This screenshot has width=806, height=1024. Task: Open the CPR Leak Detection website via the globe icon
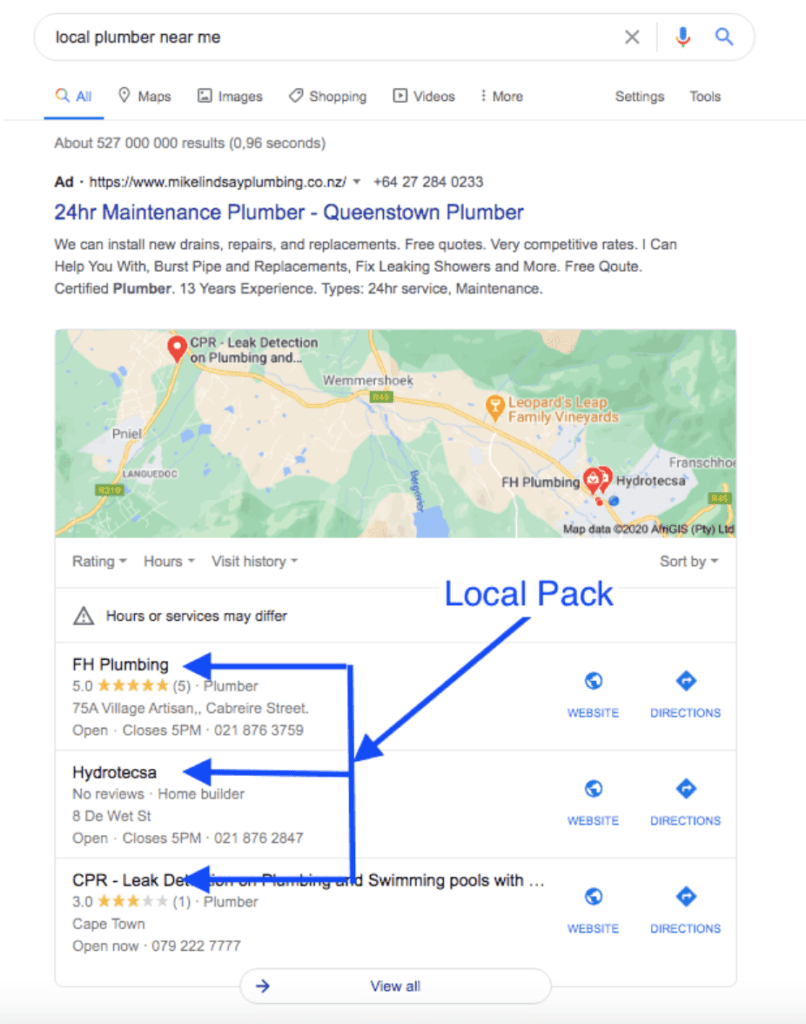tap(593, 897)
